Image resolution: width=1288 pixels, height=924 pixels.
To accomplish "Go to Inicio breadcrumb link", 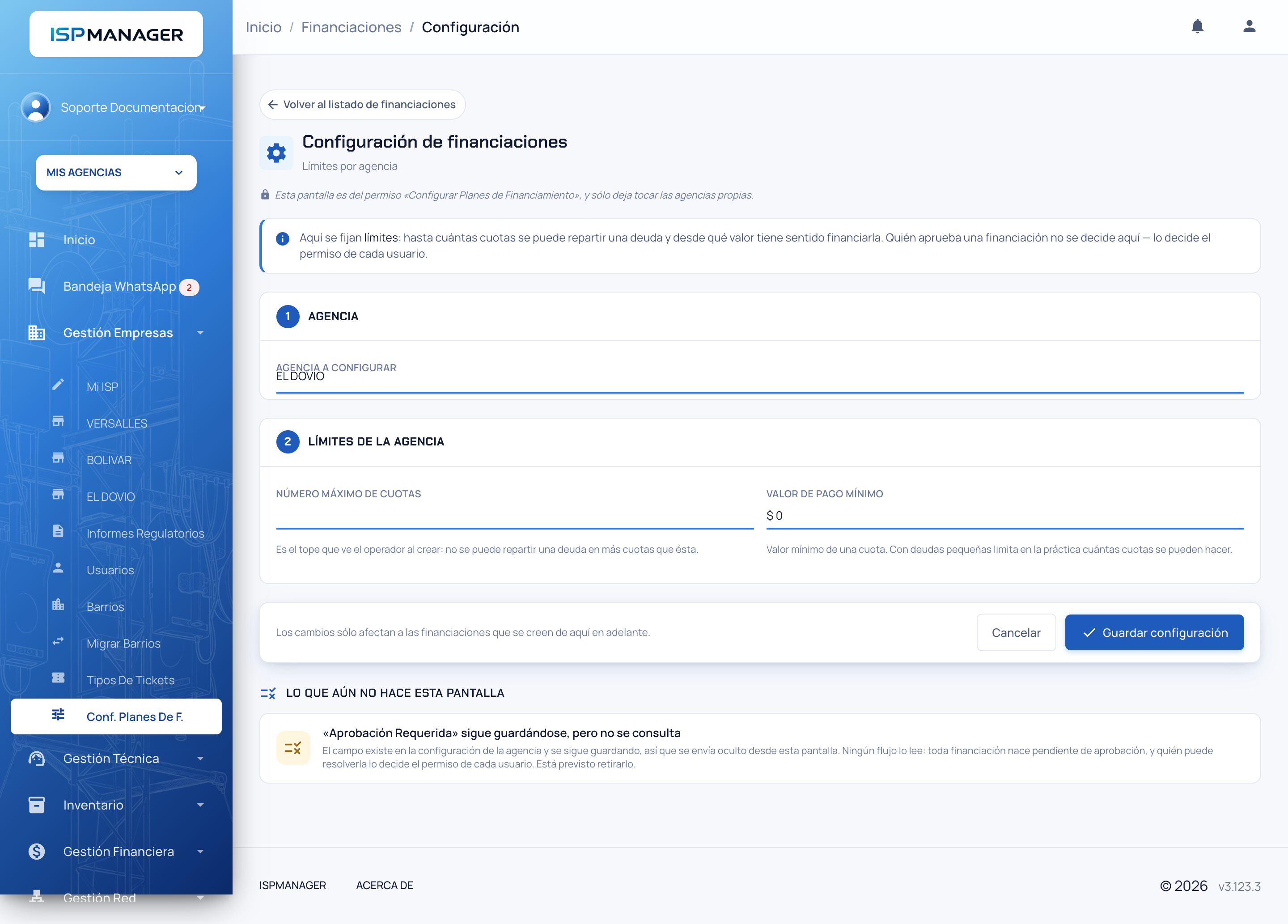I will point(263,27).
